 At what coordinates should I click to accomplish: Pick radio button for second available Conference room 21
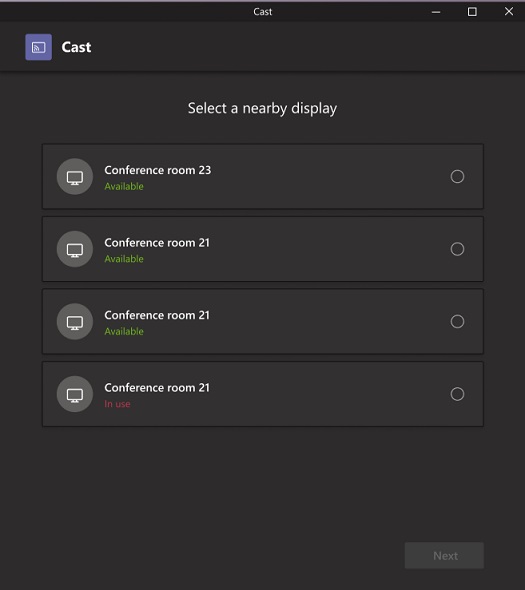click(457, 321)
